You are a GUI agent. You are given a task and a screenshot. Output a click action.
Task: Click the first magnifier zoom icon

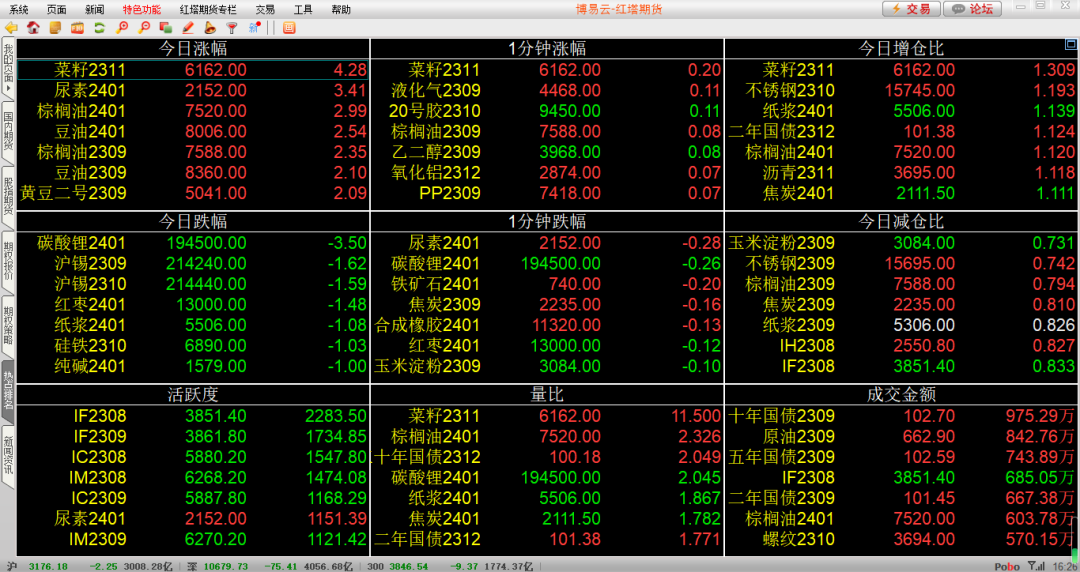click(122, 27)
